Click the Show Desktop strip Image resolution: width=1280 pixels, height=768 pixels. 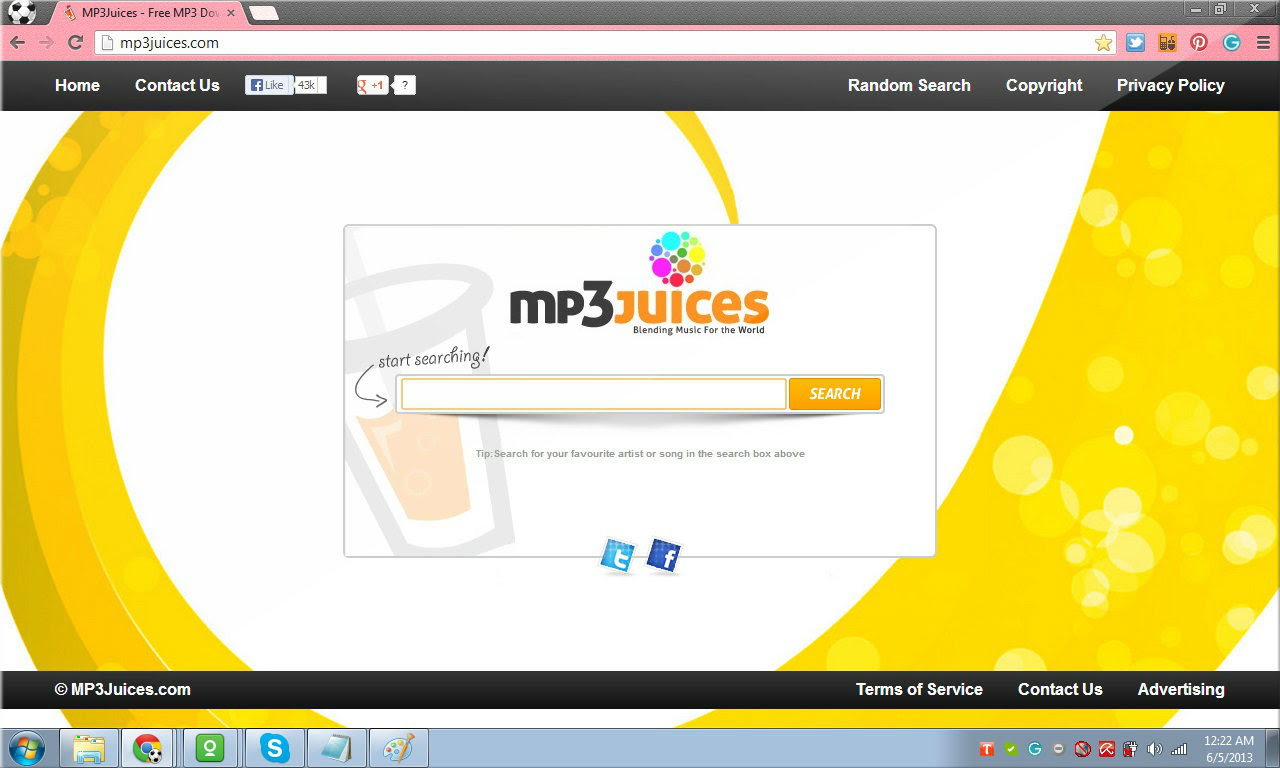1272,748
